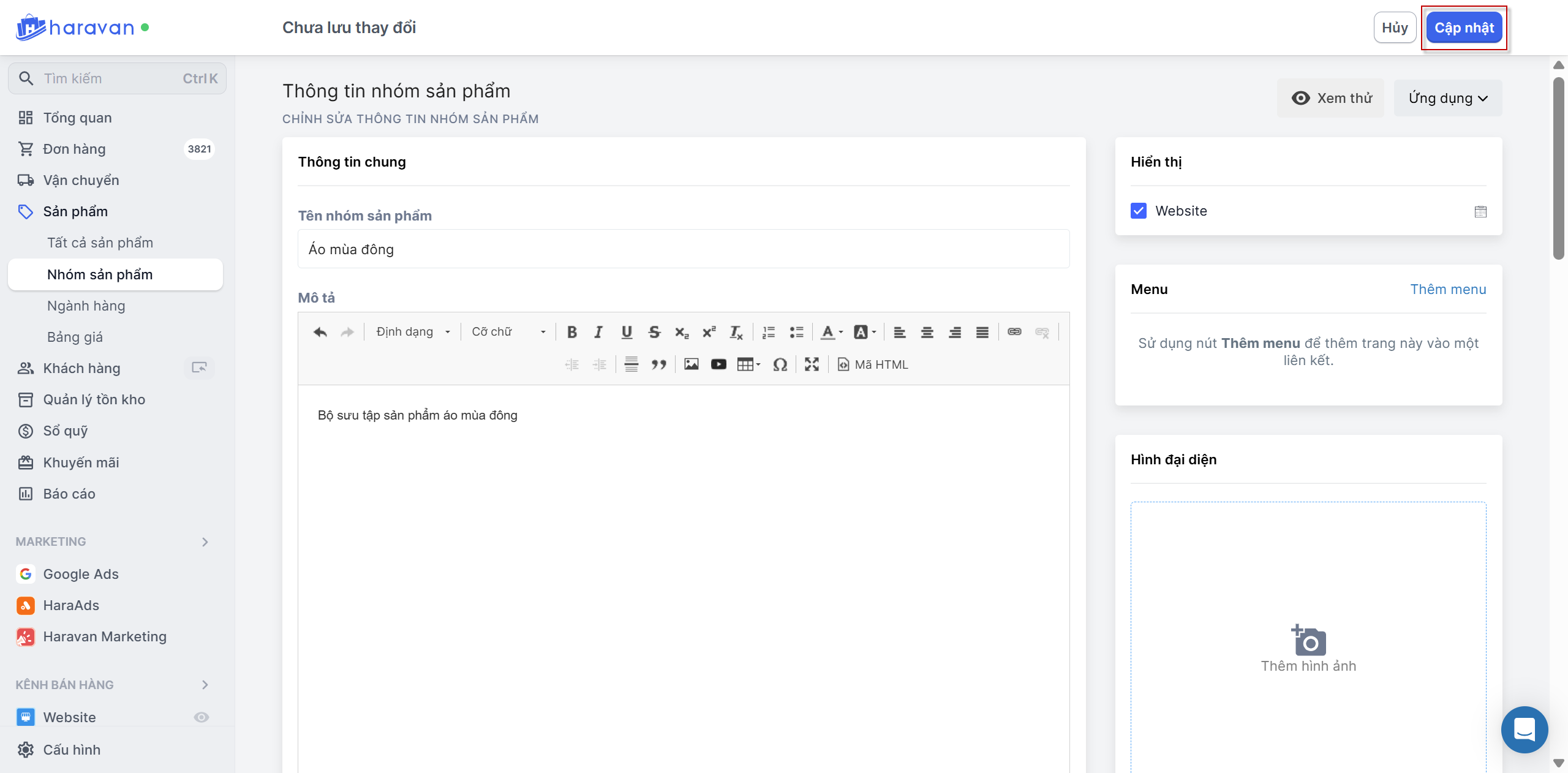The image size is (1568, 773).
Task: Click the Thêm menu link
Action: pos(1448,289)
